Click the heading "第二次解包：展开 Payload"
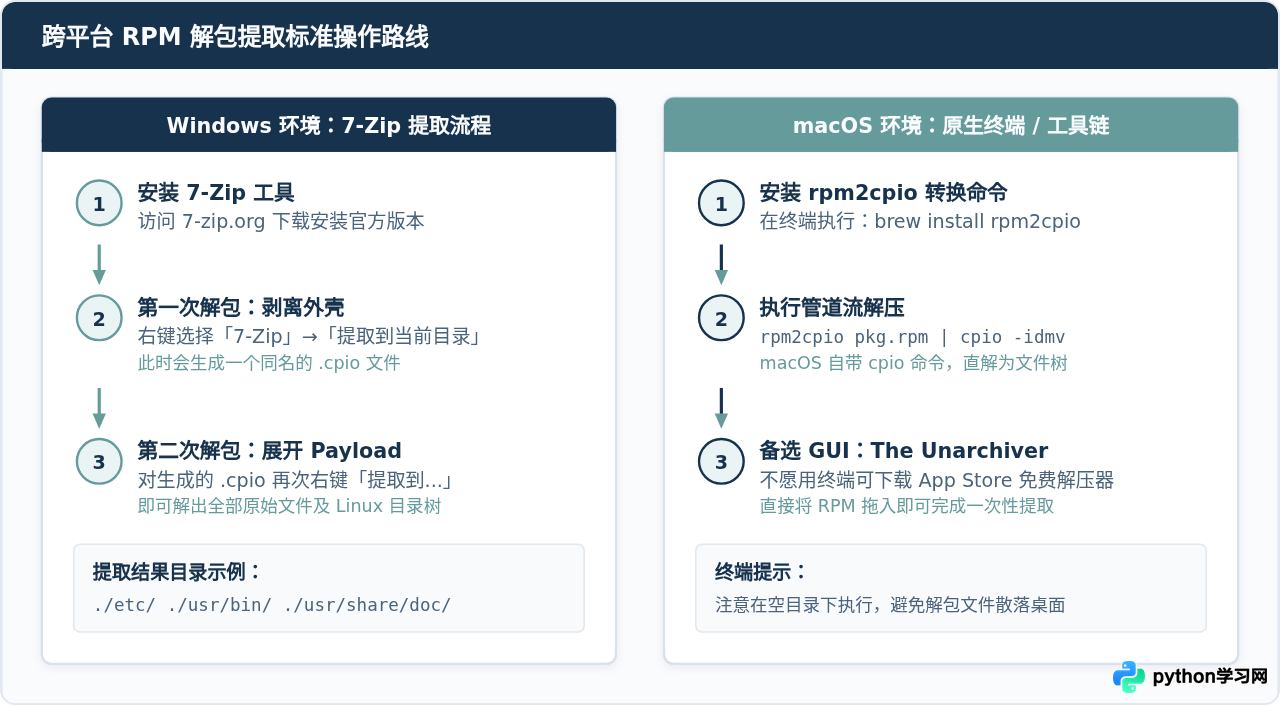 [269, 450]
